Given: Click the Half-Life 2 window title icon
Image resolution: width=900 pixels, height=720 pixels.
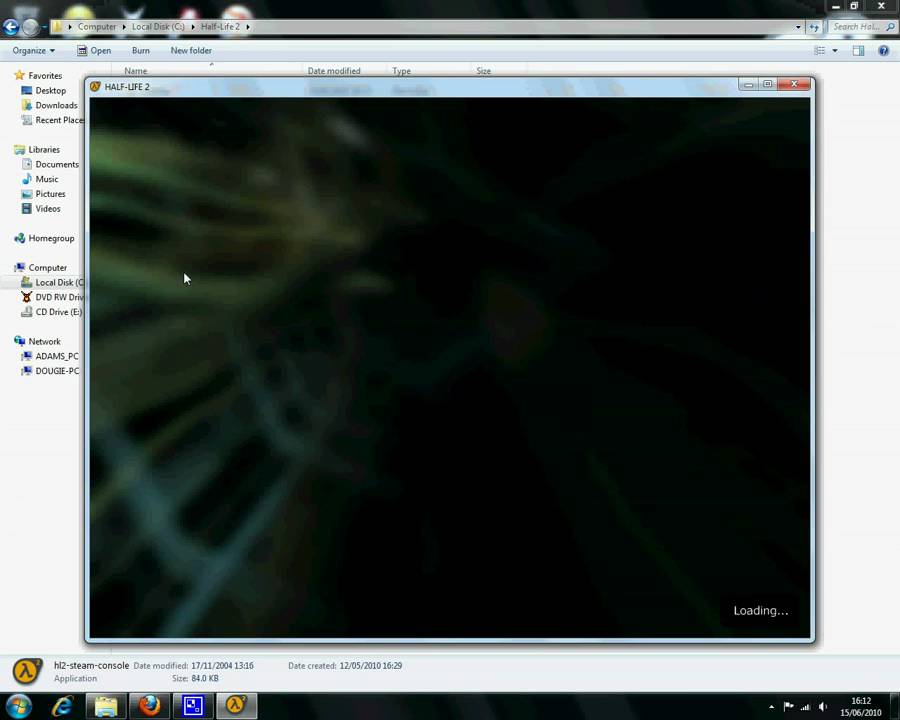Looking at the screenshot, I should 95,87.
